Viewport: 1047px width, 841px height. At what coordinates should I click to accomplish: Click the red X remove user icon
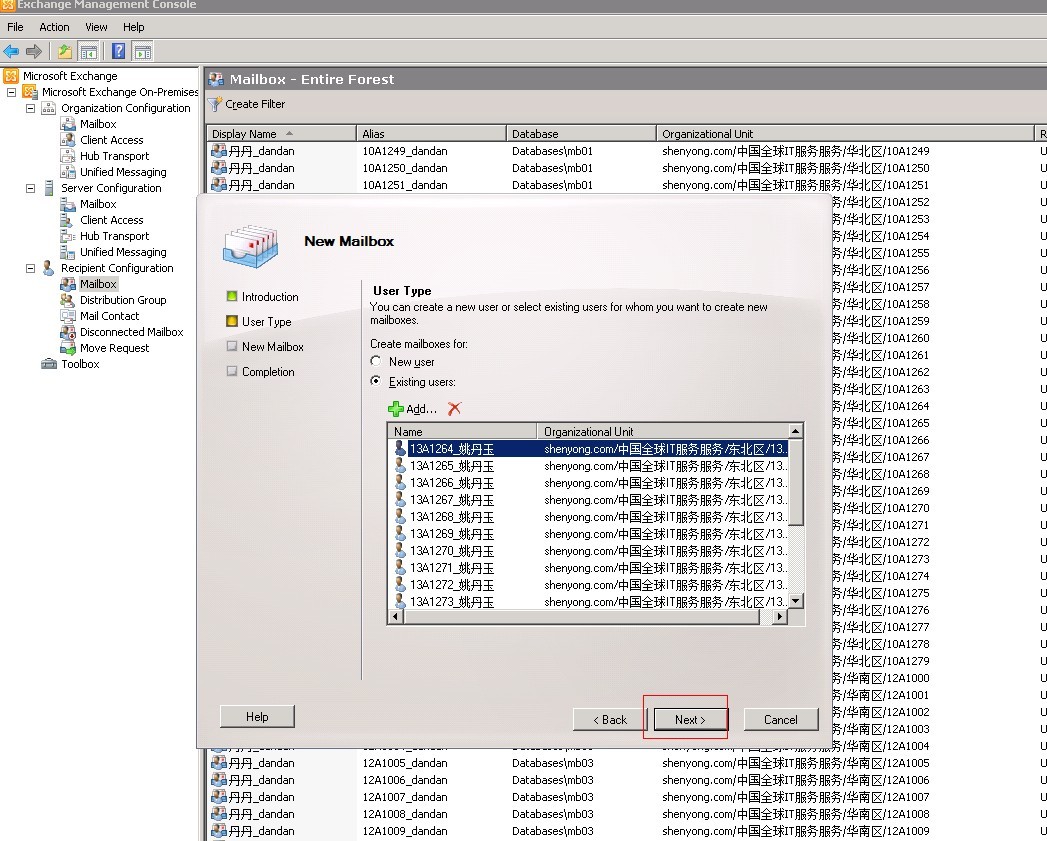454,409
